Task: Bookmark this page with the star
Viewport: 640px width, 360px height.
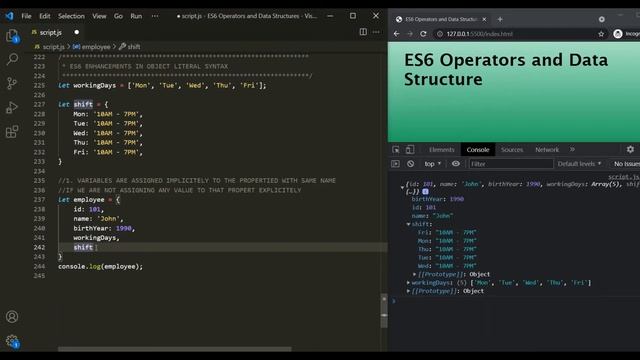Action: 601,34
